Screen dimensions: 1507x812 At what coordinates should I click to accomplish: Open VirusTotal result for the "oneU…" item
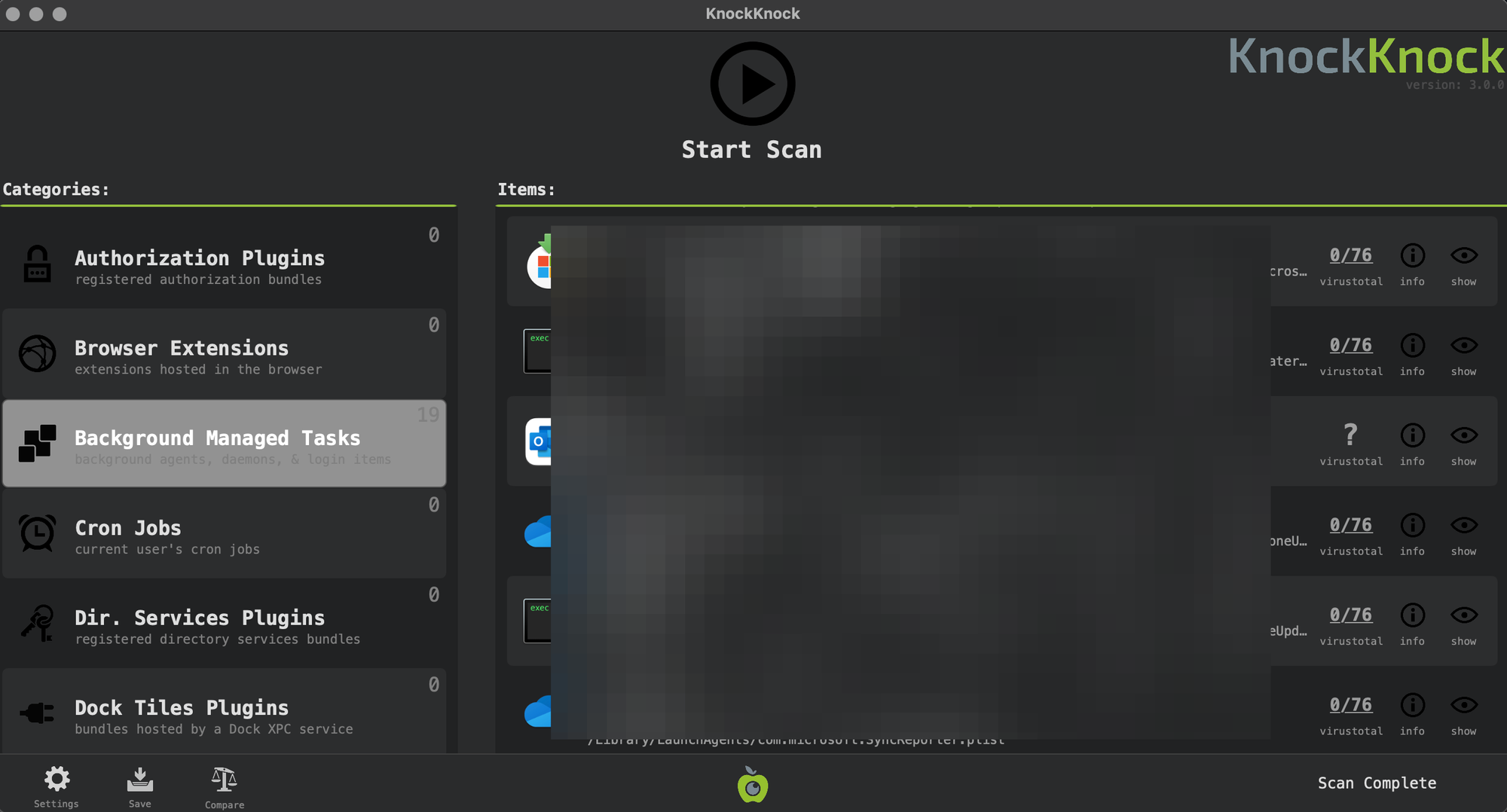(1351, 525)
